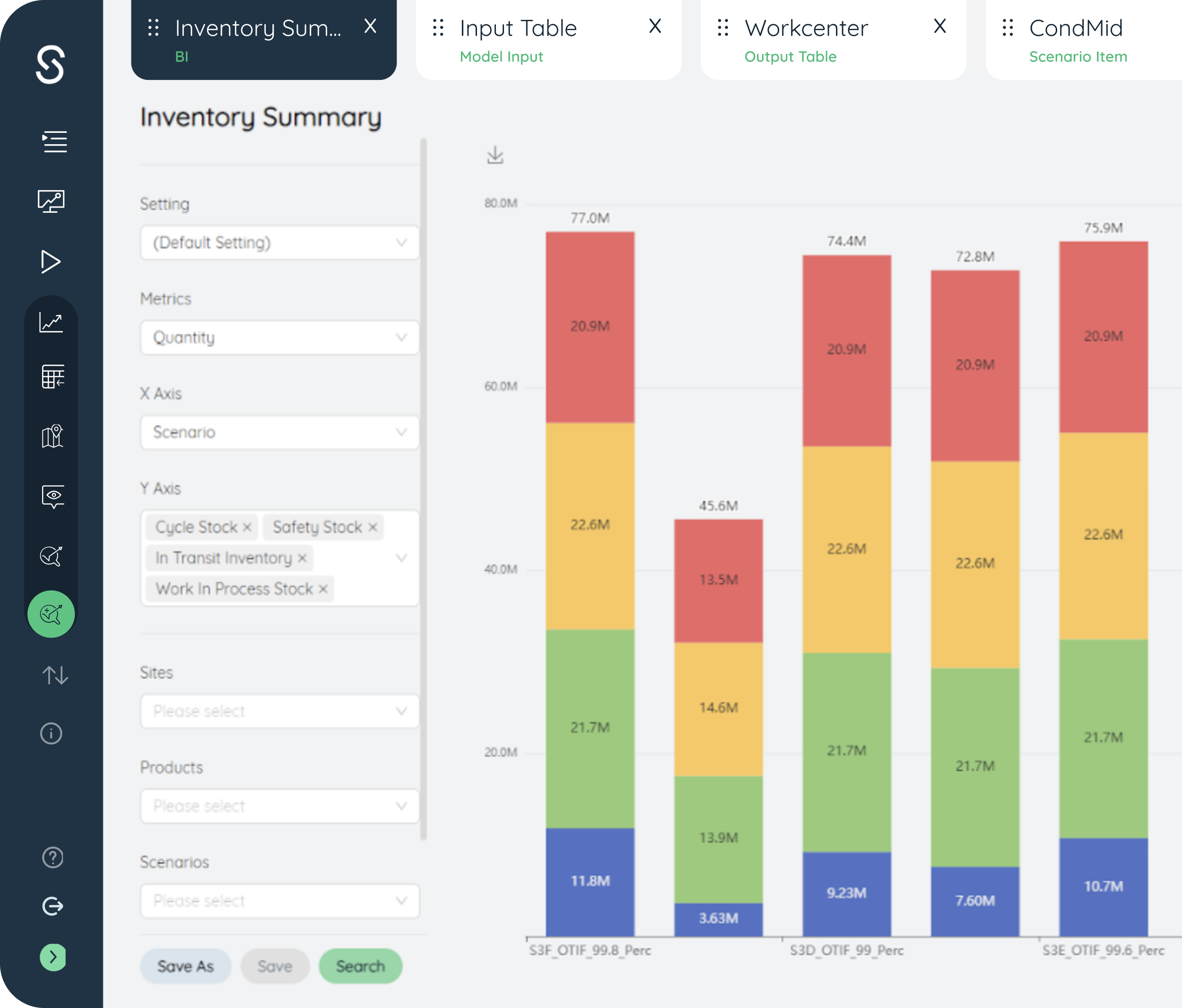Click the Search button
This screenshot has height=1008, width=1182.
pos(361,966)
